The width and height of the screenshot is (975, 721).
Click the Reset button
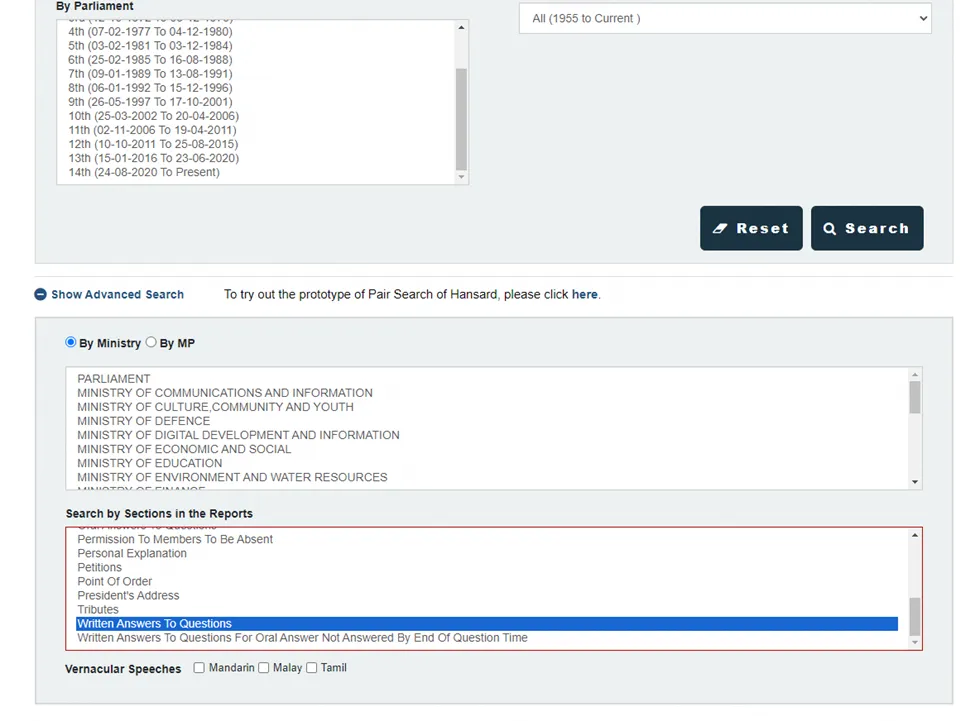tap(750, 228)
